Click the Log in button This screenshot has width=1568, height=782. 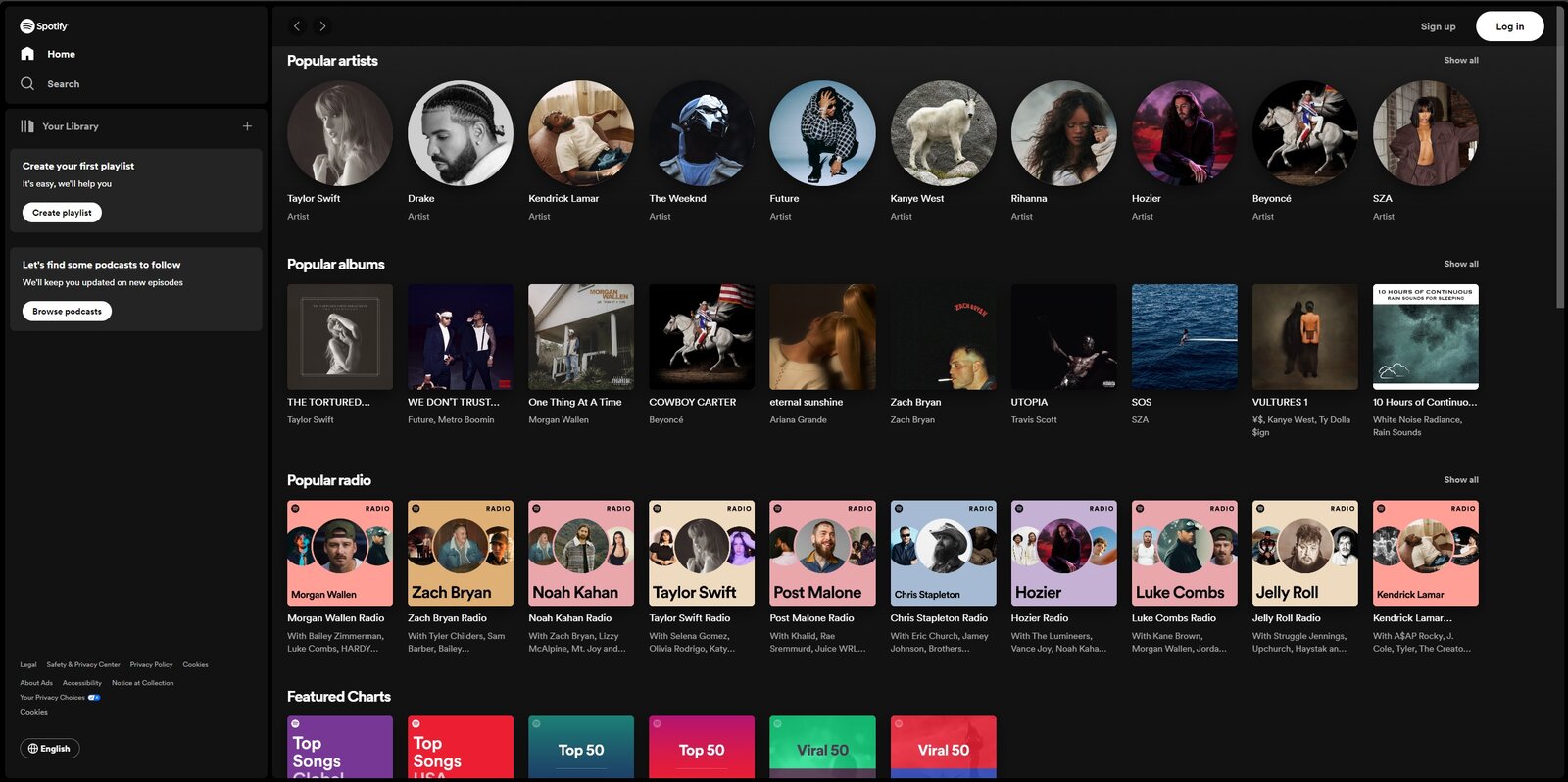pos(1509,26)
